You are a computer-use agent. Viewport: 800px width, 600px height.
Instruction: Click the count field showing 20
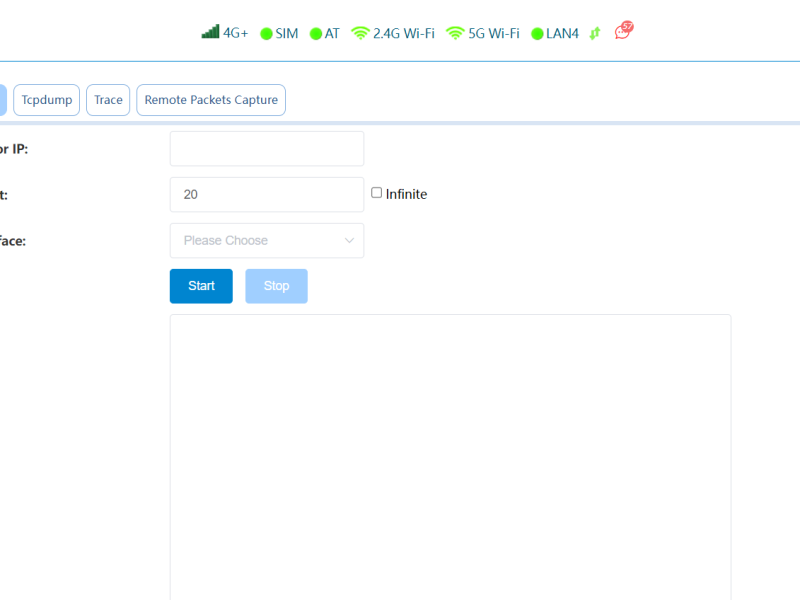coord(266,195)
